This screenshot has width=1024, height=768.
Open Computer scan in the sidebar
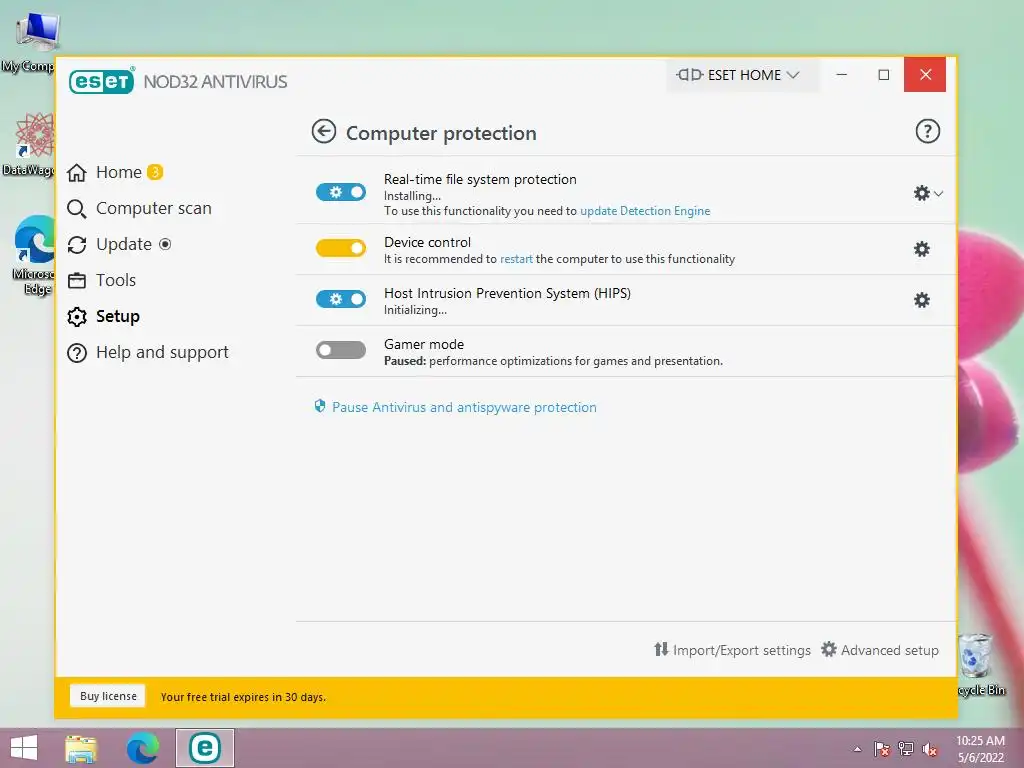click(140, 208)
